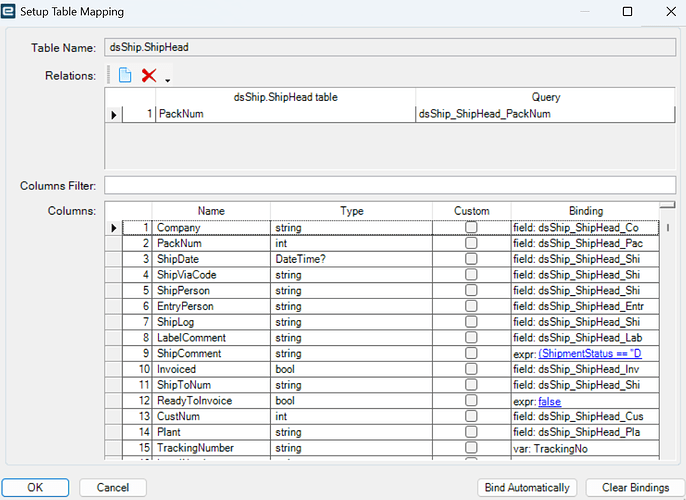Toggle Custom checkbox for ReadyToInvoice row

(471, 401)
